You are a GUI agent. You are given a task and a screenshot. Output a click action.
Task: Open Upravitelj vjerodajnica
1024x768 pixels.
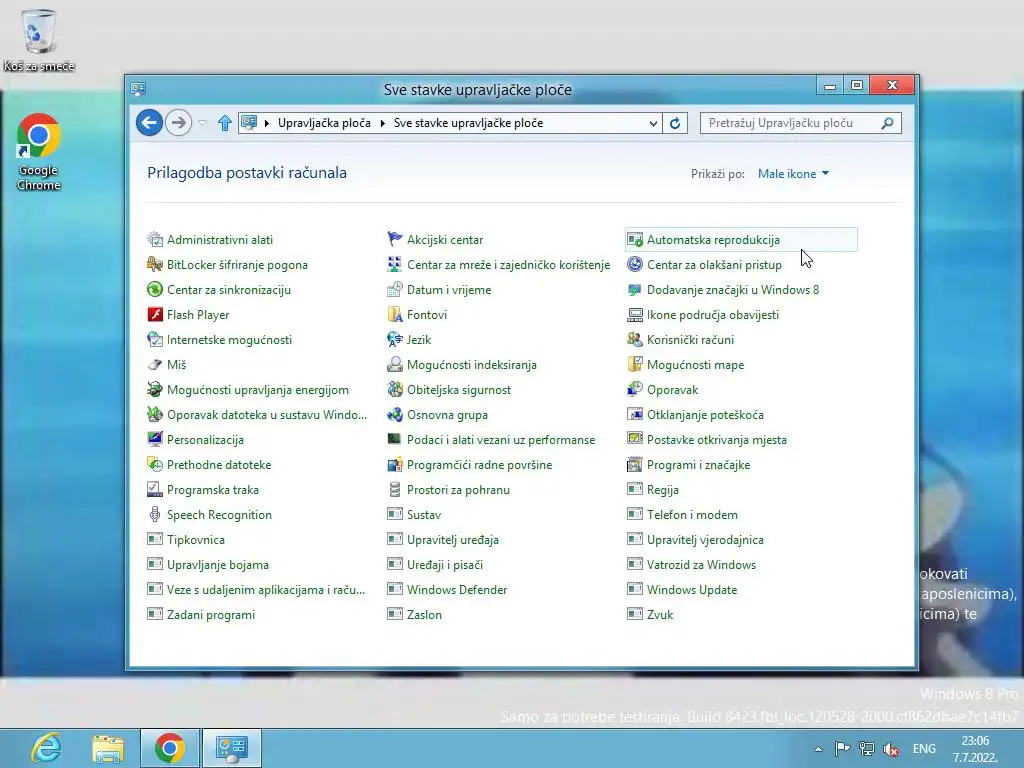tap(705, 540)
